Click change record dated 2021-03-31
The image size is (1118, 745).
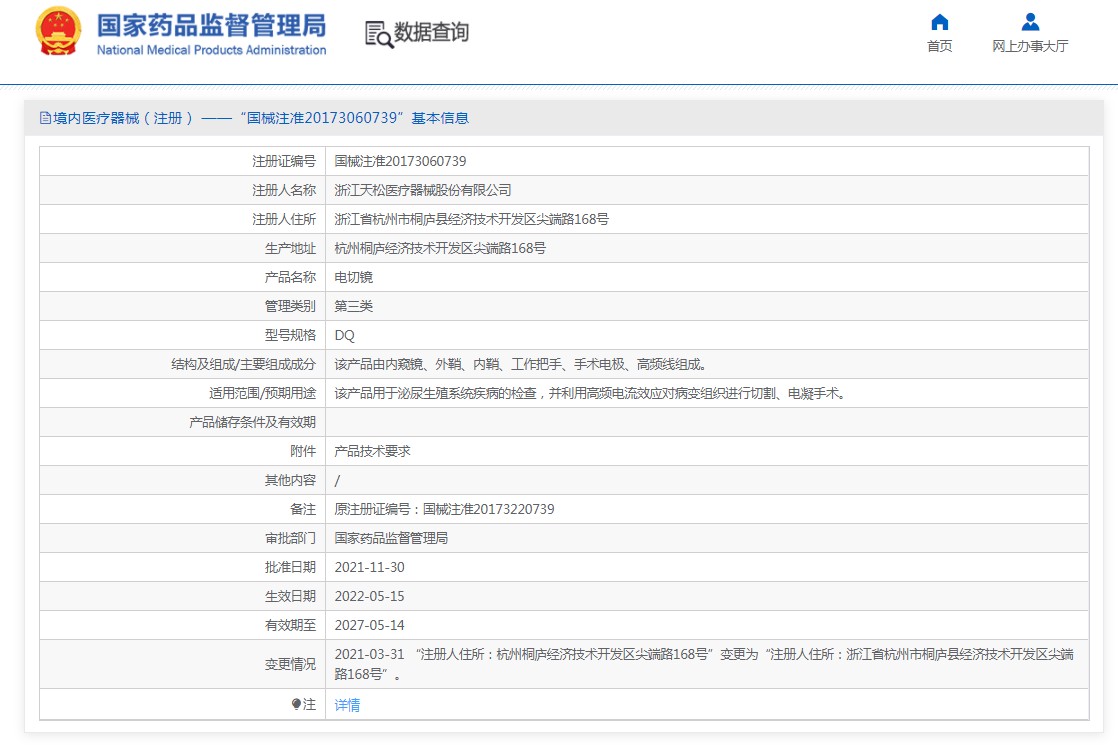704,664
